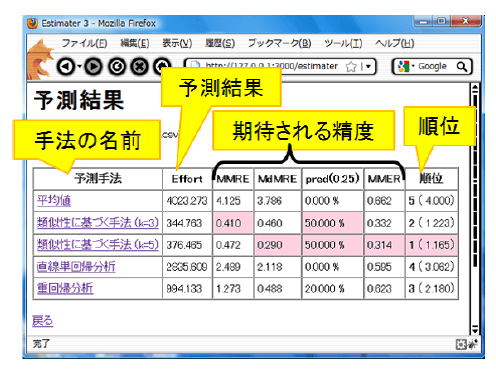Screen dimensions: 496x374
Task: Open the ファイル(F) menu
Action: point(84,43)
